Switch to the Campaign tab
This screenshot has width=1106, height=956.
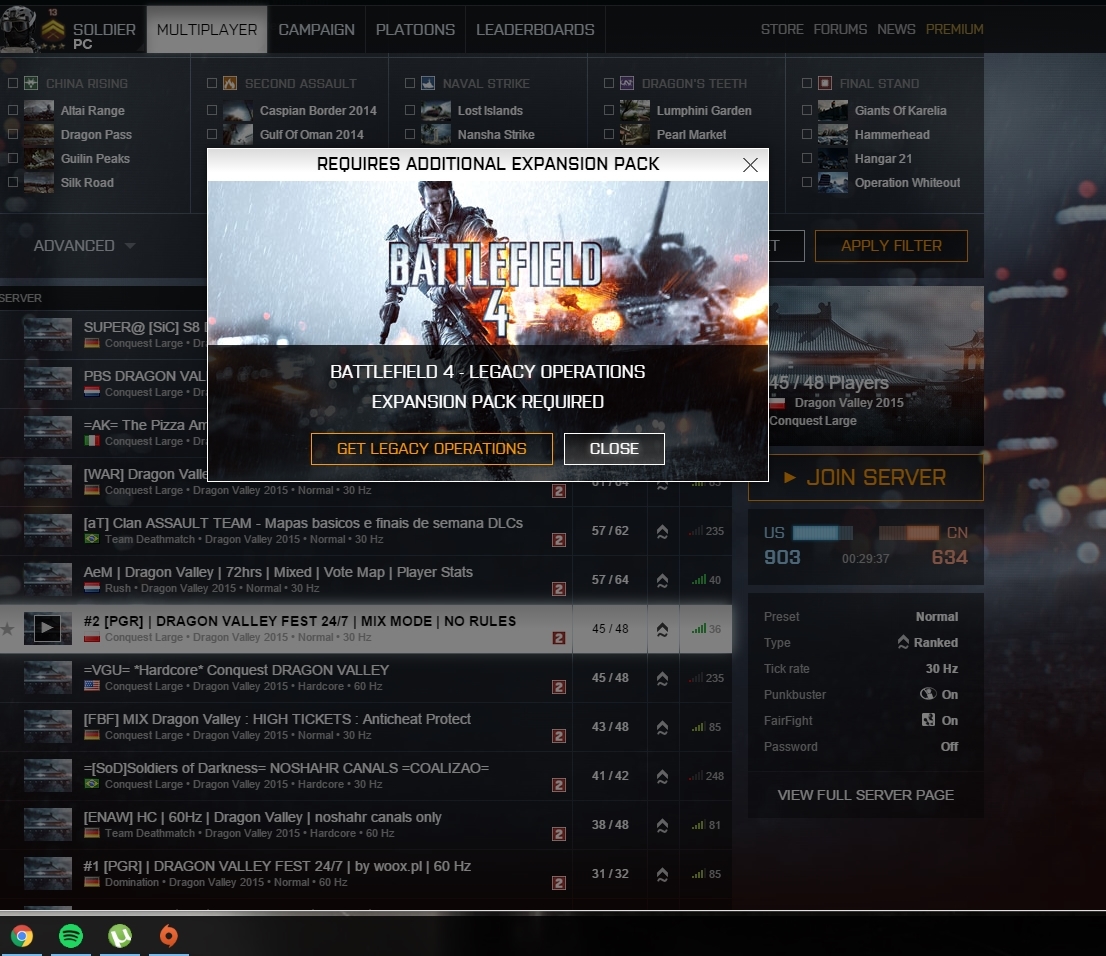pos(316,30)
